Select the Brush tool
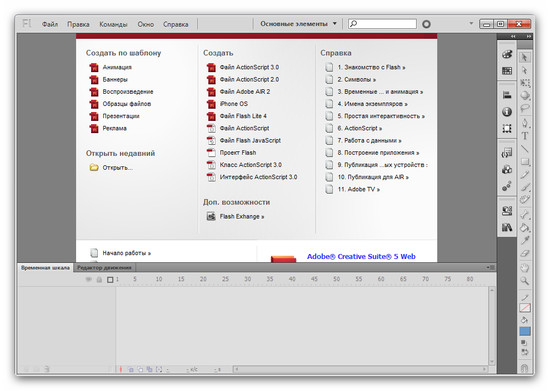The width and height of the screenshot is (550, 391). pos(525,187)
